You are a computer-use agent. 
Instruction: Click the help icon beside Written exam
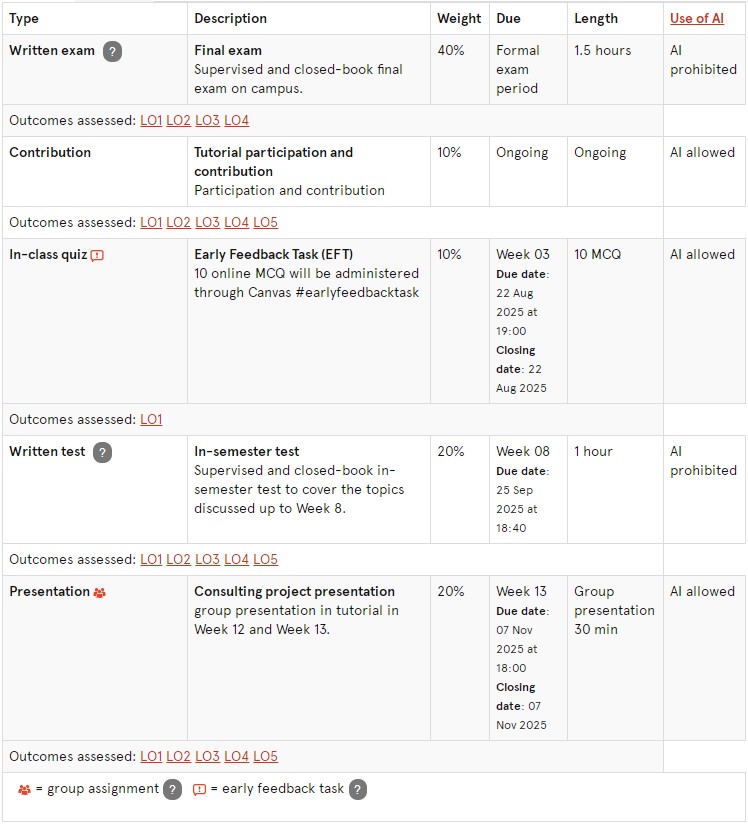tap(113, 51)
